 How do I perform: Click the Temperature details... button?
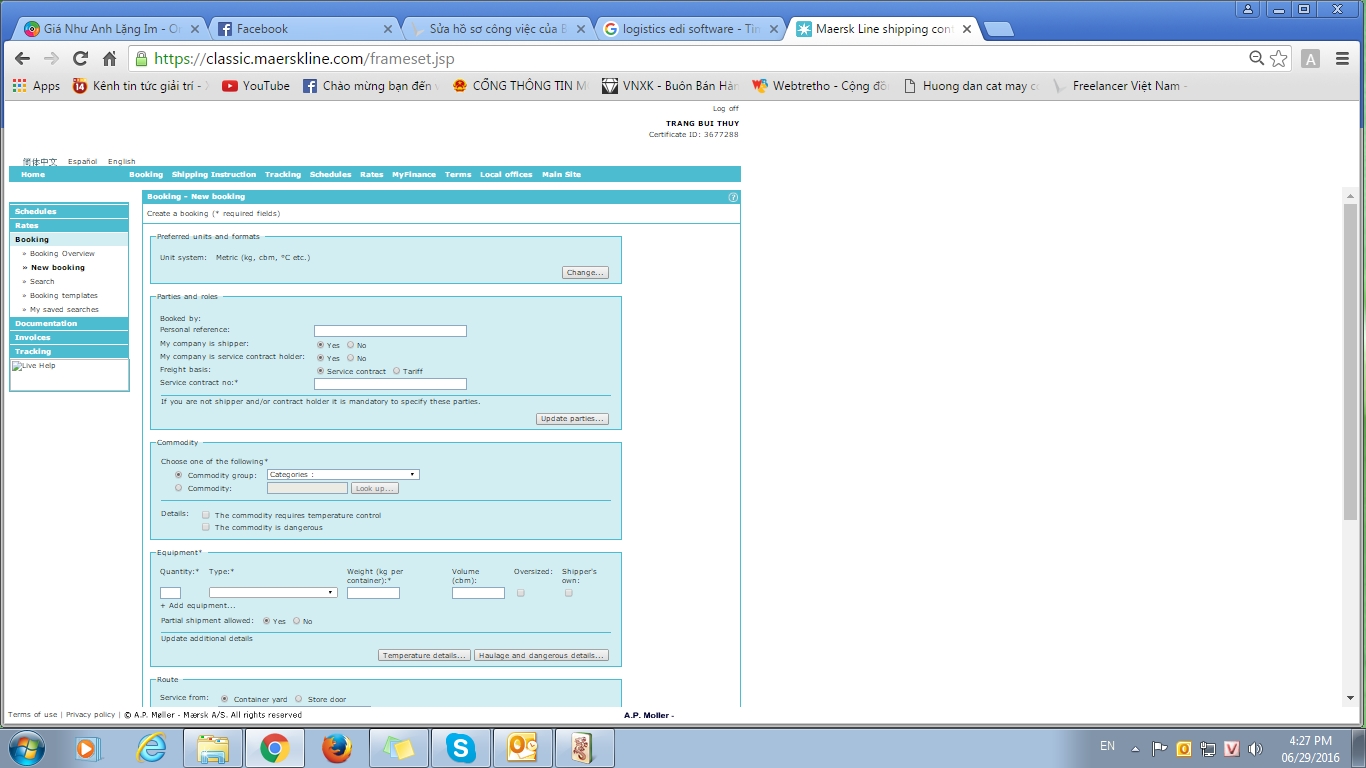425,656
